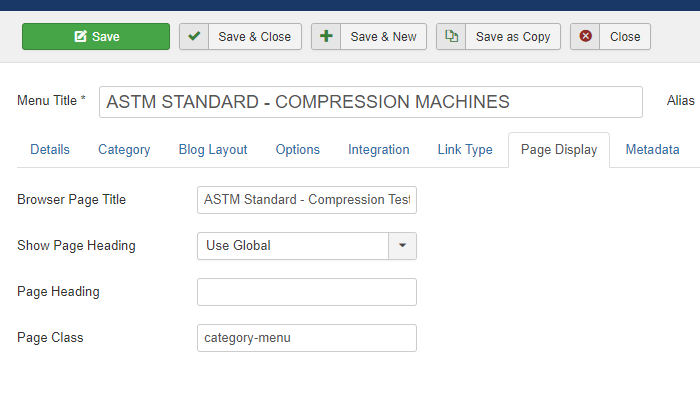The width and height of the screenshot is (700, 404).
Task: Click the red X close icon
Action: [585, 36]
